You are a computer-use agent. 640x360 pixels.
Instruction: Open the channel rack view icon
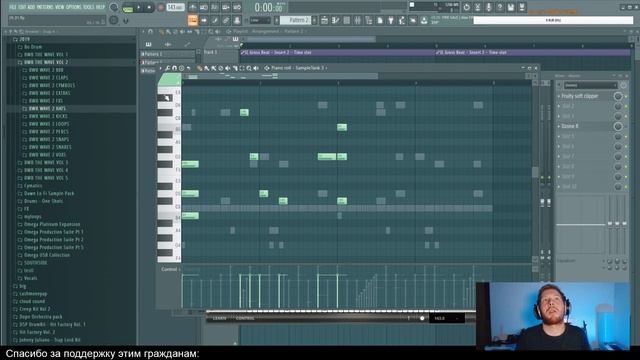click(x=347, y=20)
